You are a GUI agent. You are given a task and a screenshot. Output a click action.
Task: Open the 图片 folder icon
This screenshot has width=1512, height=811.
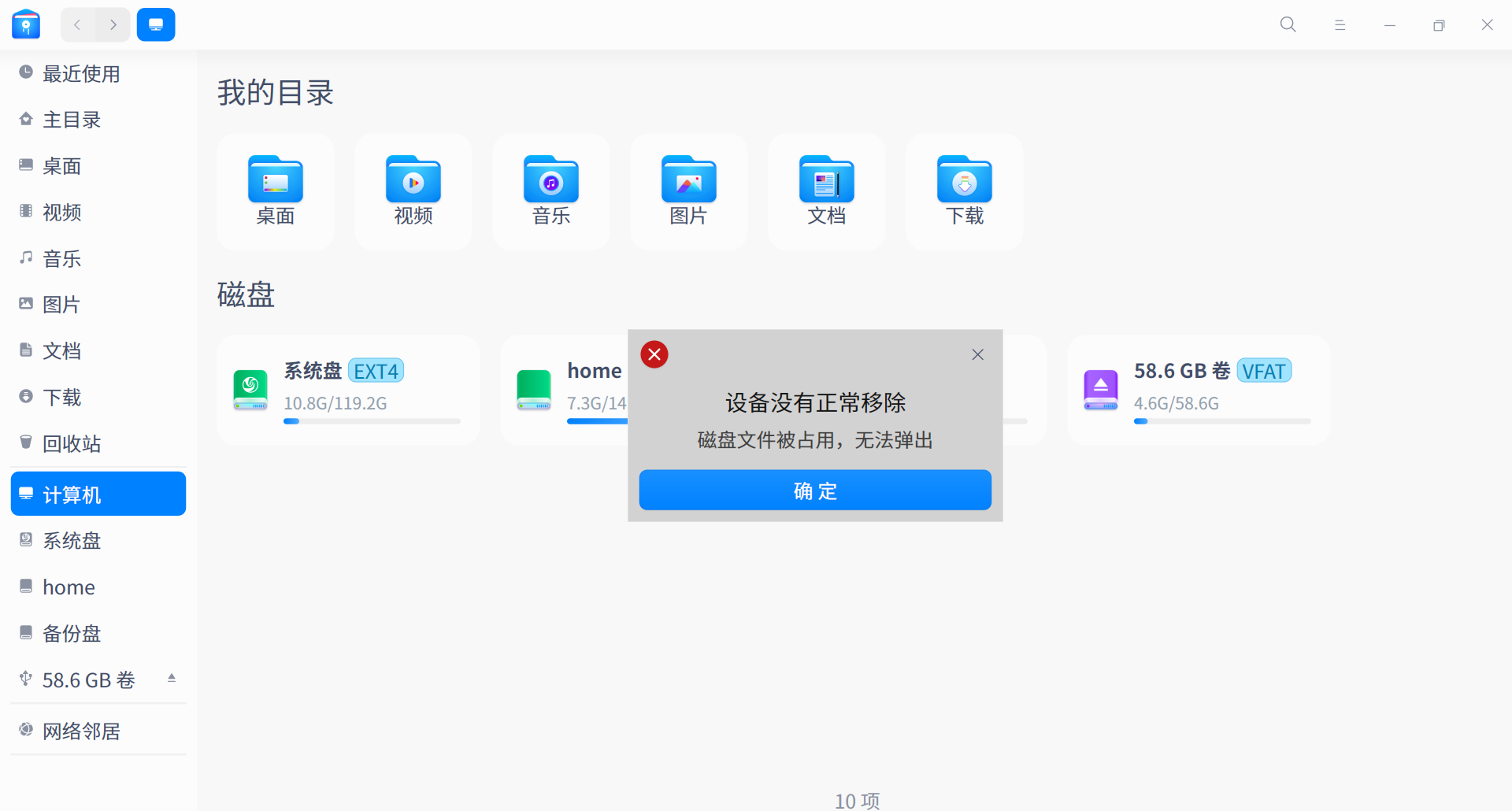coord(688,181)
